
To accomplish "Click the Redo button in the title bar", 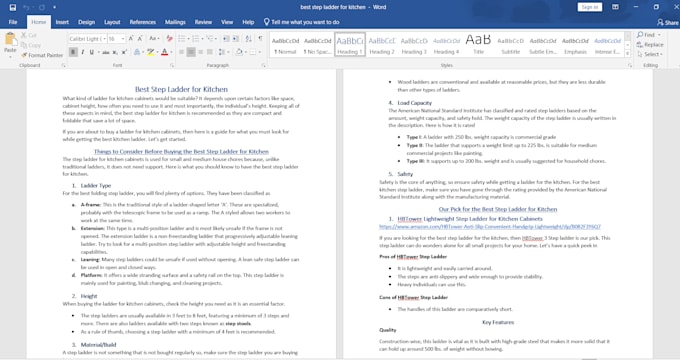I will coord(42,7).
